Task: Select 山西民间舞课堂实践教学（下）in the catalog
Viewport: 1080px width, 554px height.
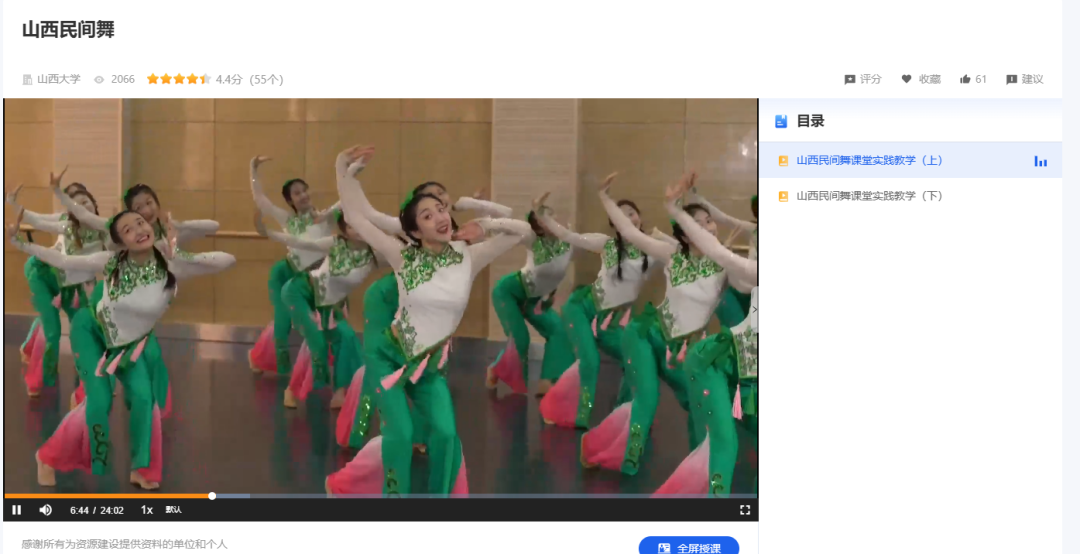Action: [869, 196]
